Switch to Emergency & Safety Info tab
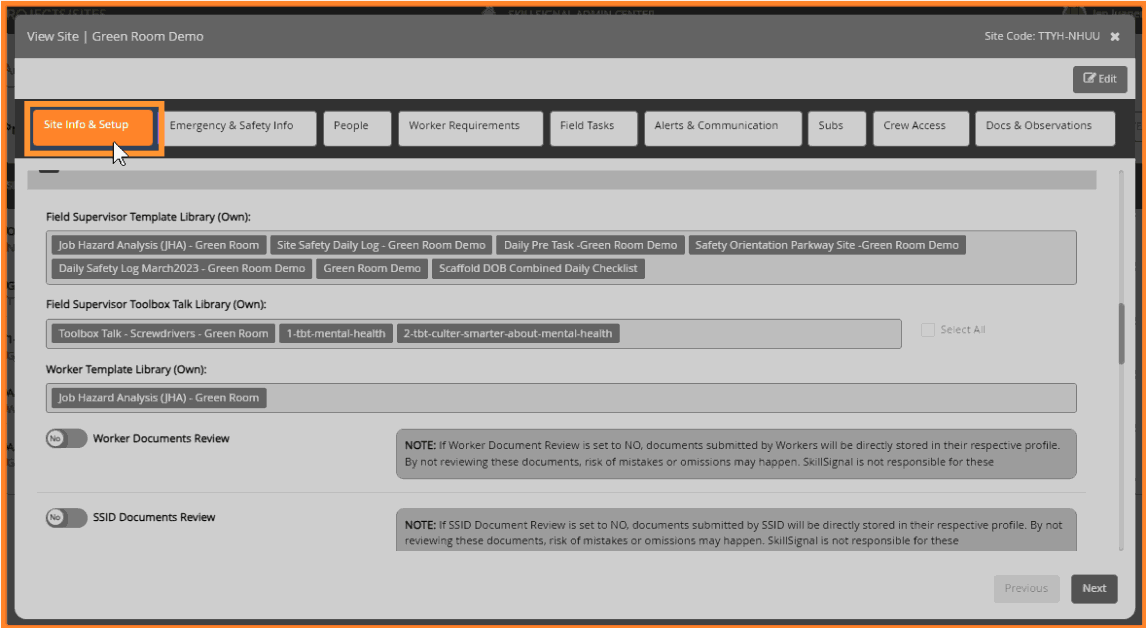The height and width of the screenshot is (628, 1146). pyautogui.click(x=238, y=128)
